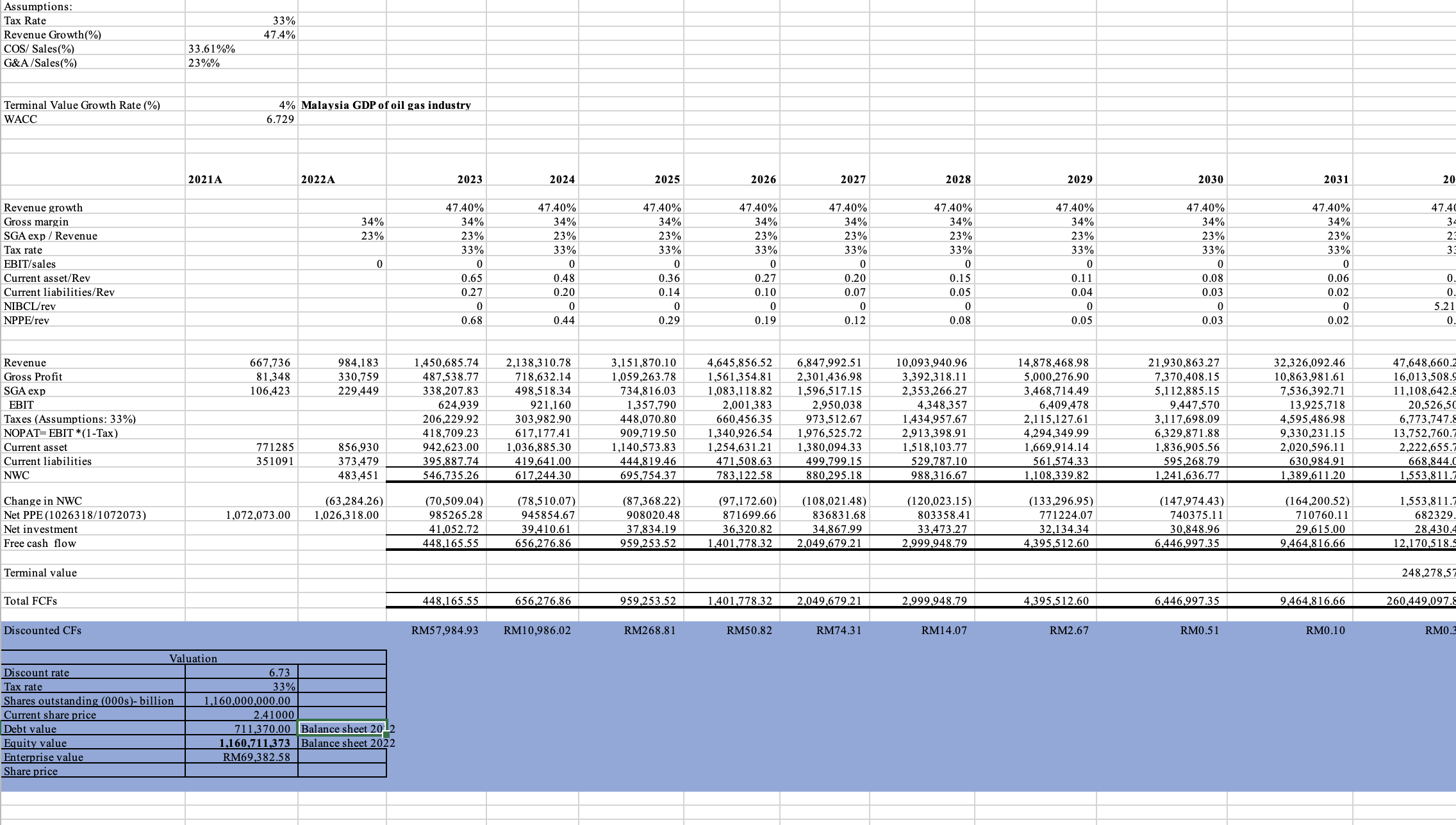Select the 2021A Revenue cell 667,736
This screenshot has width=1456, height=825.
tap(269, 363)
